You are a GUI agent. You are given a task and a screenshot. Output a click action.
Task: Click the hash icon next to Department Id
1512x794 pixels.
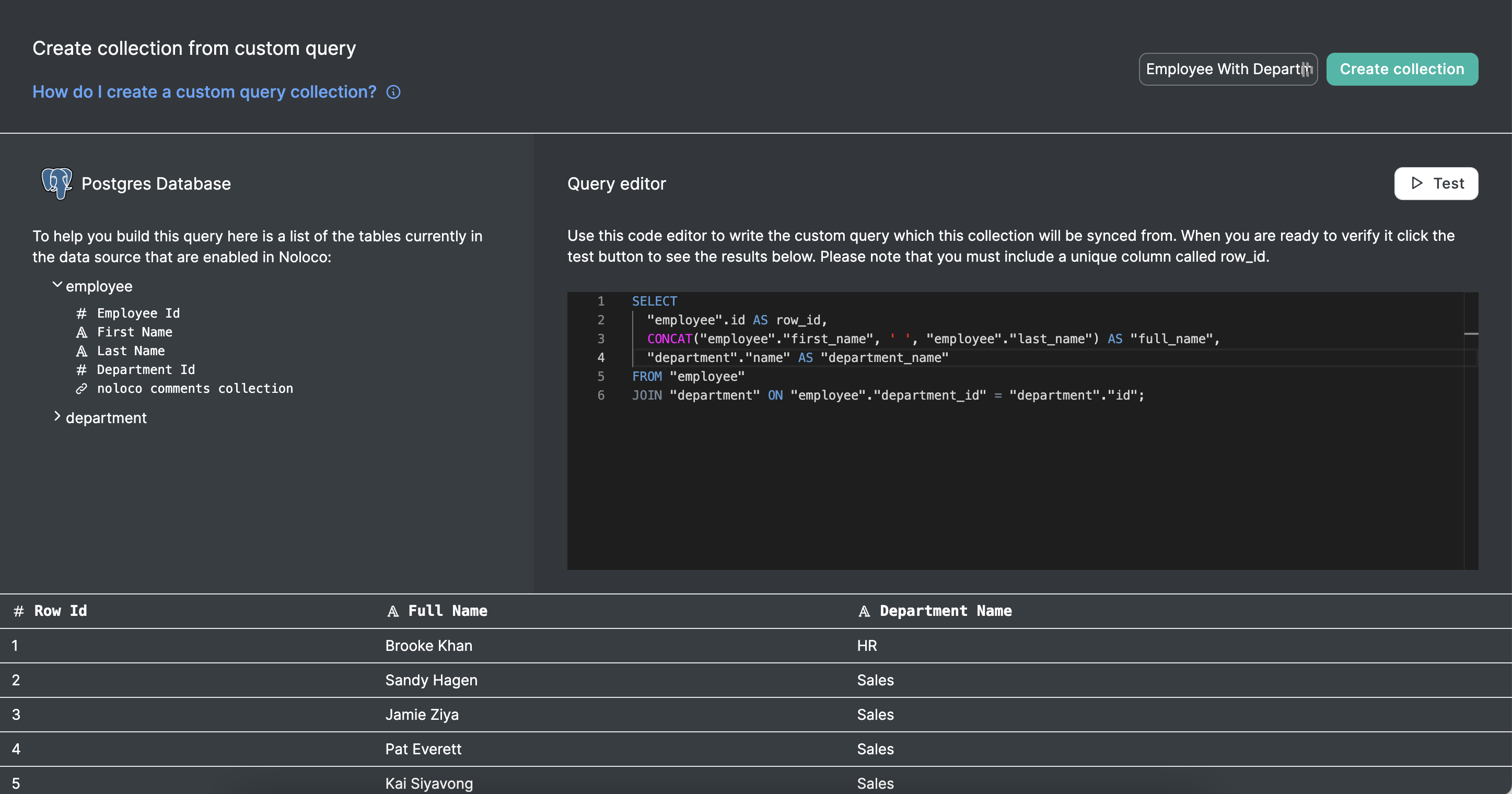(82, 370)
